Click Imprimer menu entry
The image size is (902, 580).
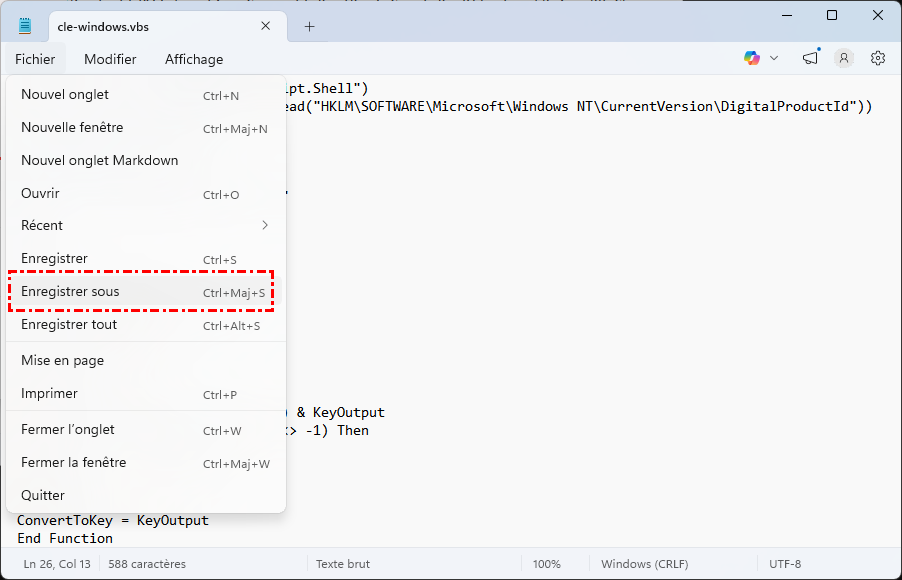click(50, 394)
